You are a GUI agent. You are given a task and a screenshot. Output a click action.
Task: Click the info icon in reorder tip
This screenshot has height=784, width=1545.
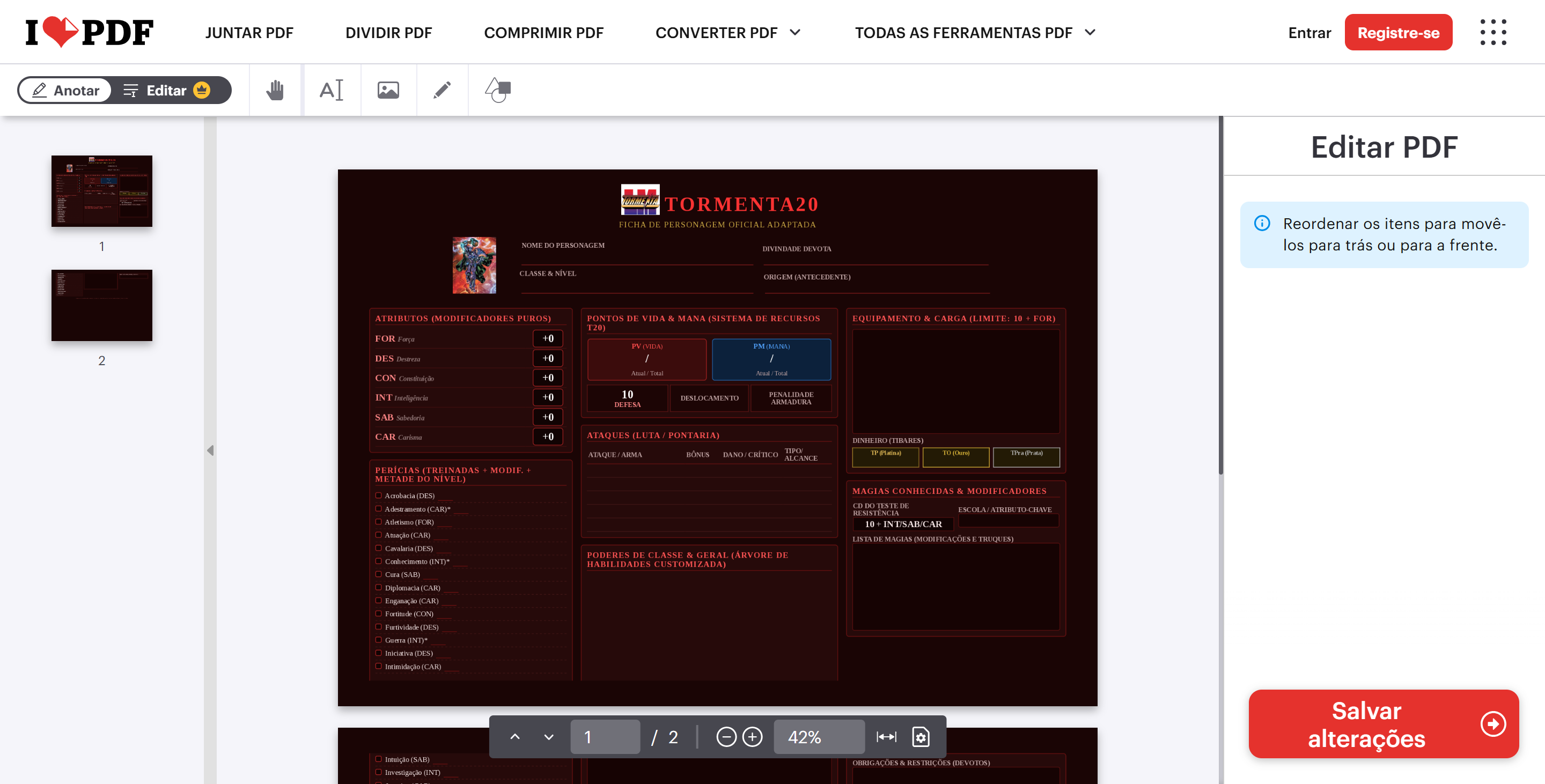click(1262, 223)
